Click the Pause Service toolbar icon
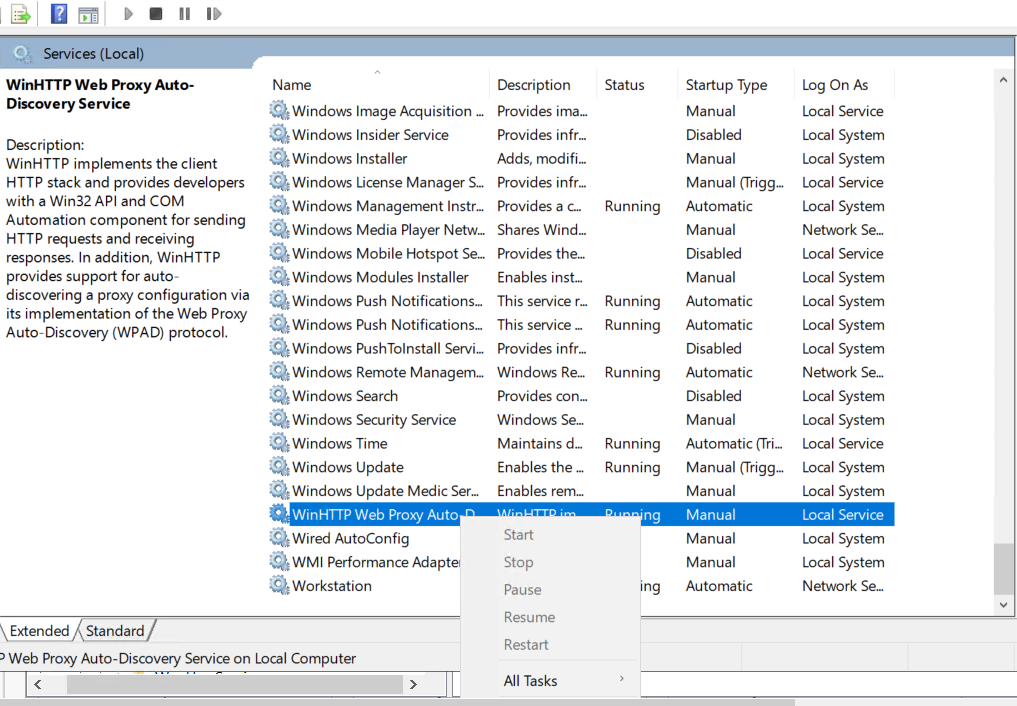The height and width of the screenshot is (706, 1017). 185,14
